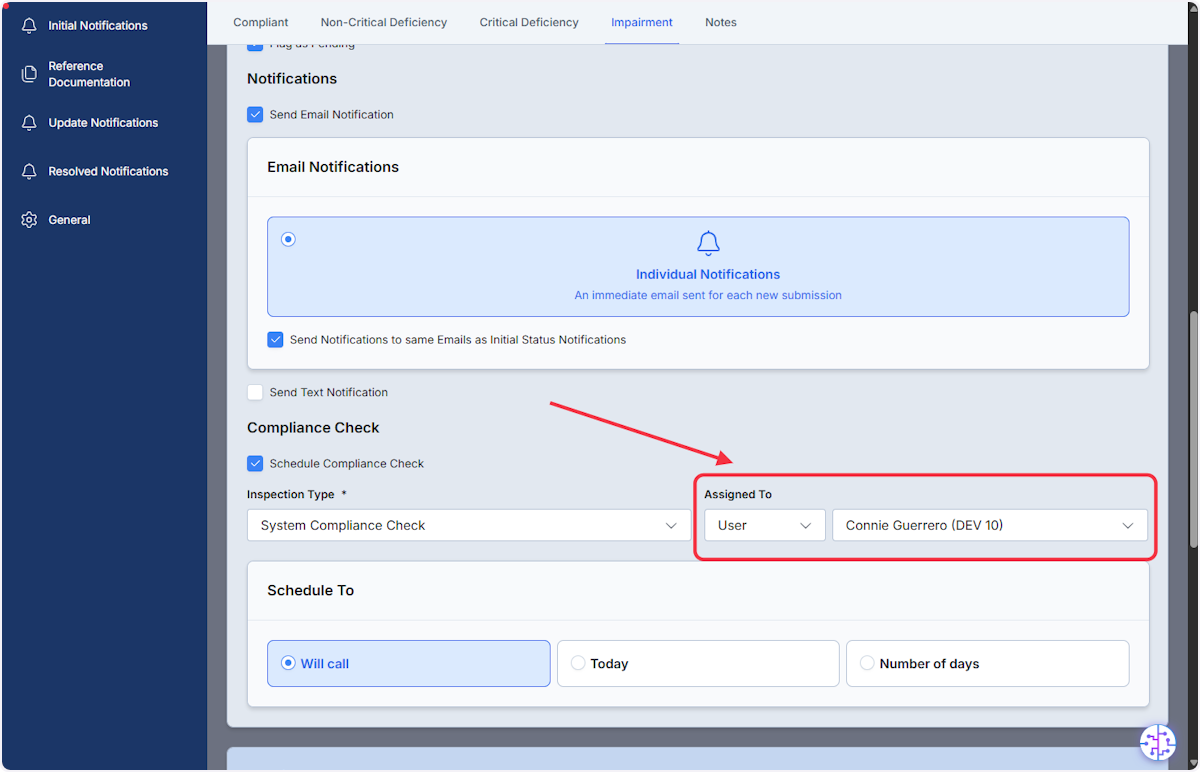Click the Initial Notifications bell icon

29,25
